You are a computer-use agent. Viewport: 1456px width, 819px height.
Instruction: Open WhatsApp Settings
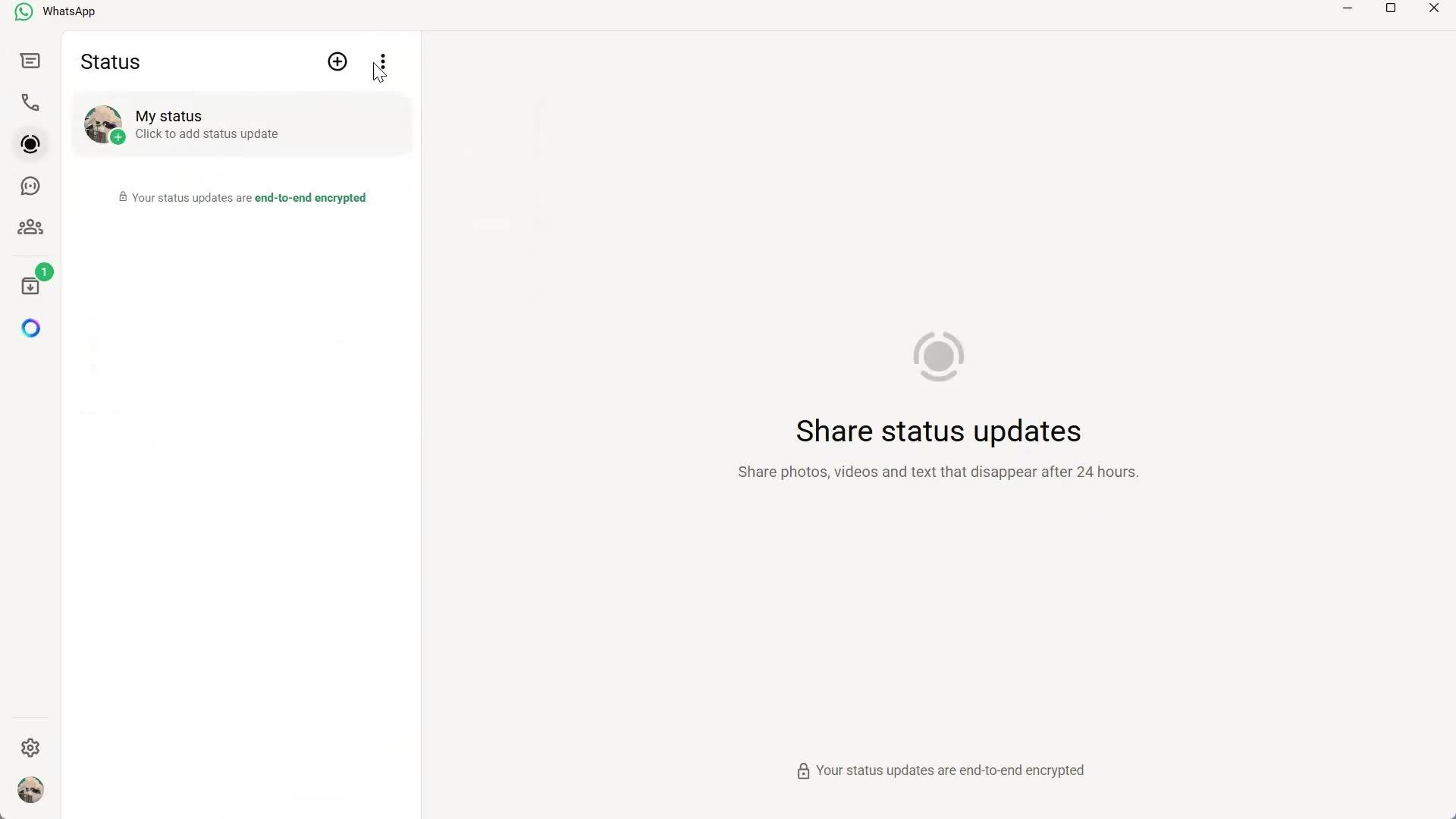tap(30, 748)
